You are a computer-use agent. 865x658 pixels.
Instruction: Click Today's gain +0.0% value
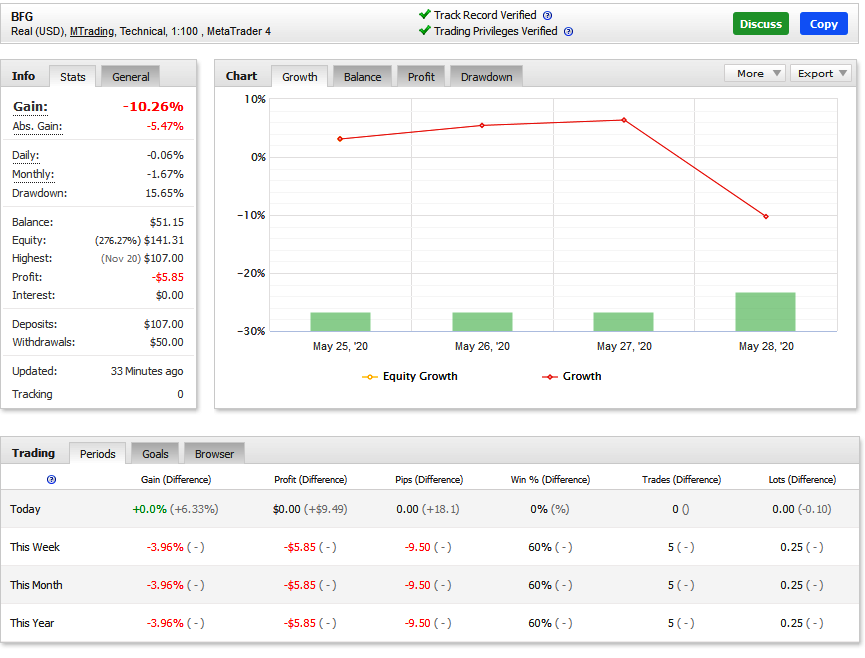149,509
